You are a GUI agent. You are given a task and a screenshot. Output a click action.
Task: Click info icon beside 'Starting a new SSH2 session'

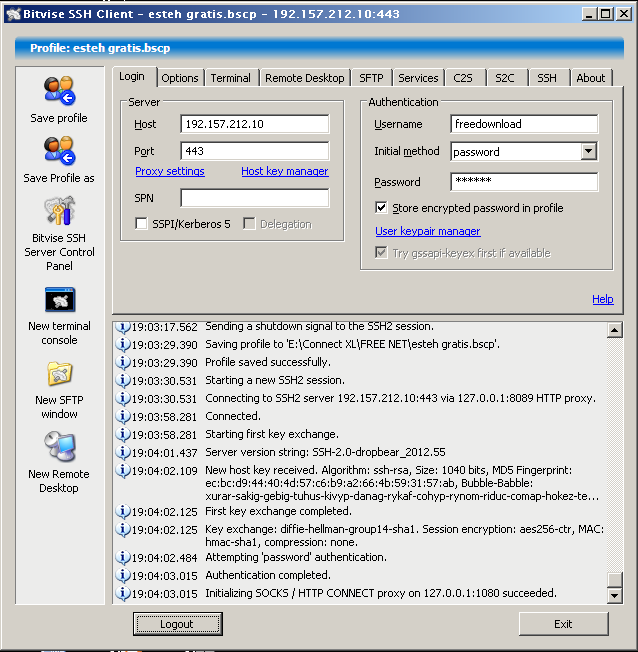123,380
